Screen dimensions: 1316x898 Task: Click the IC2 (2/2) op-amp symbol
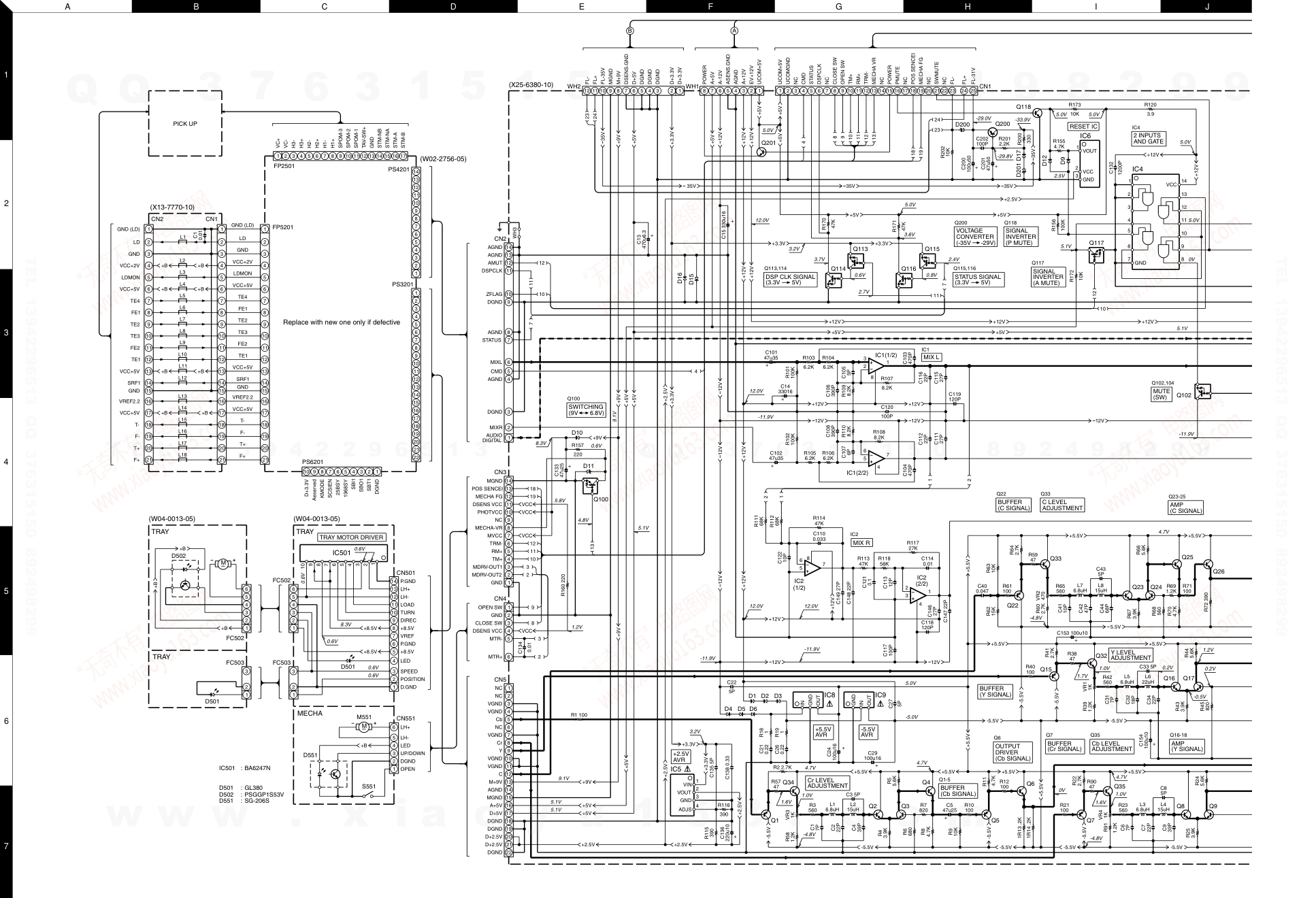pyautogui.click(x=918, y=596)
